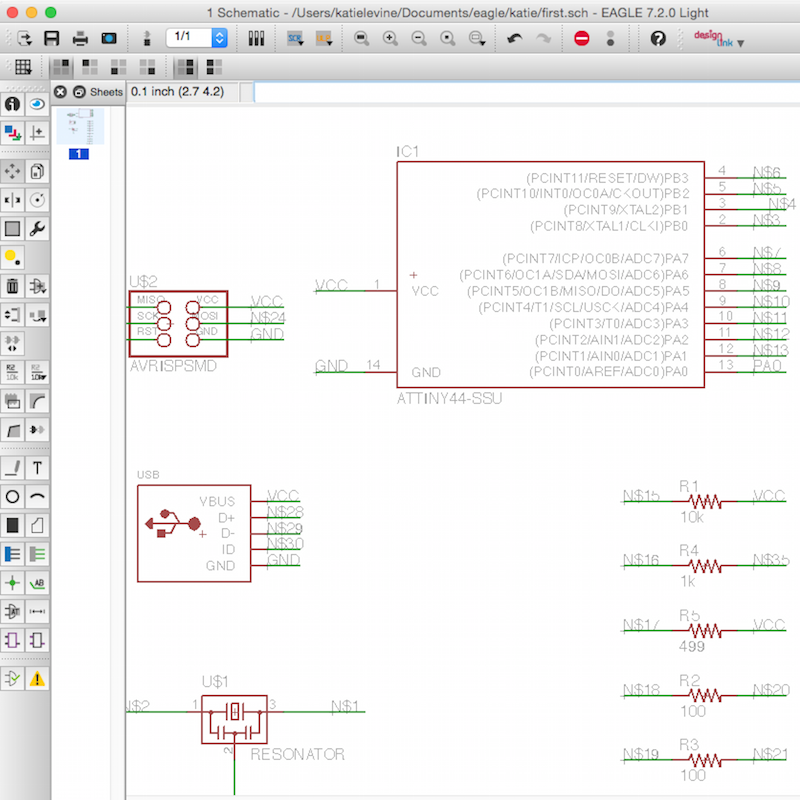Zoom to fit the drawing
The width and height of the screenshot is (800, 800).
click(x=362, y=38)
